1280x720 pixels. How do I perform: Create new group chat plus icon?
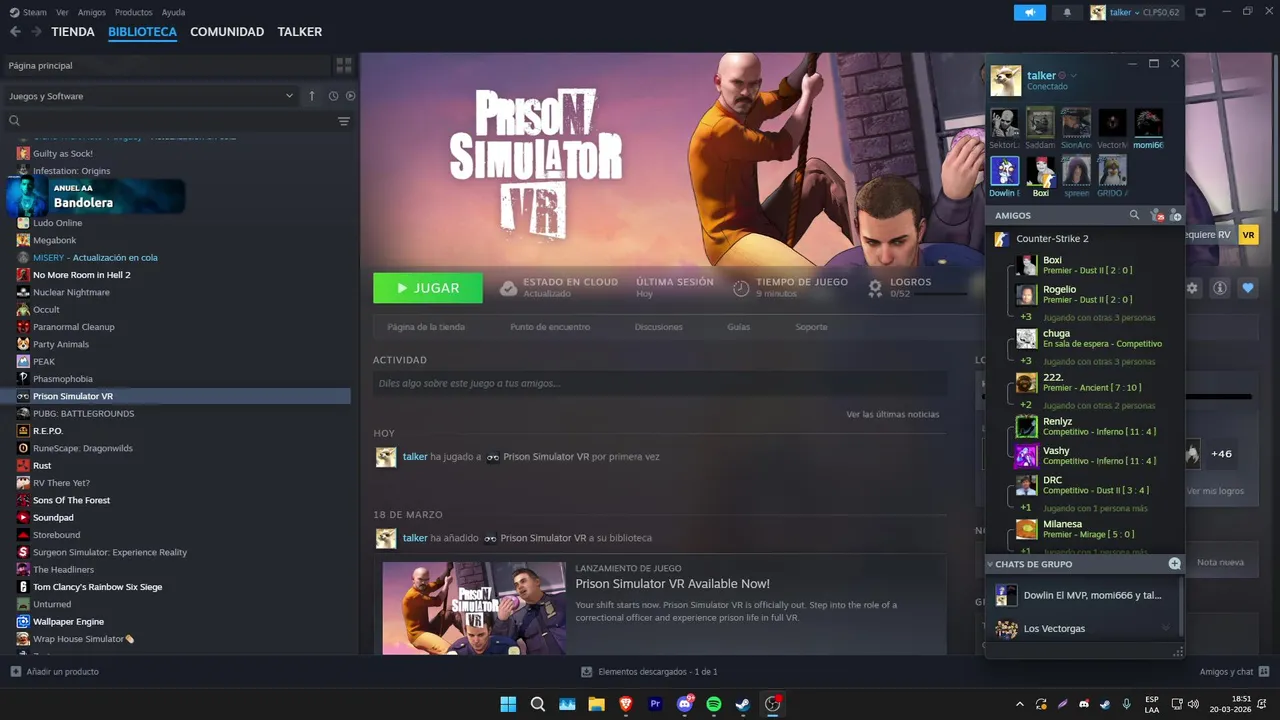pyautogui.click(x=1175, y=564)
